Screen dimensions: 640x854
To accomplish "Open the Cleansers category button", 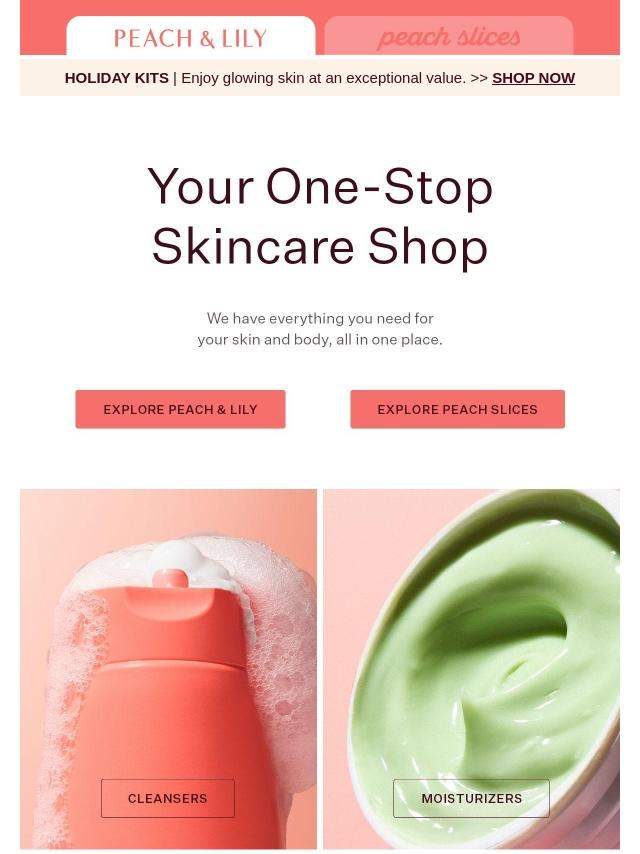I will pyautogui.click(x=168, y=798).
